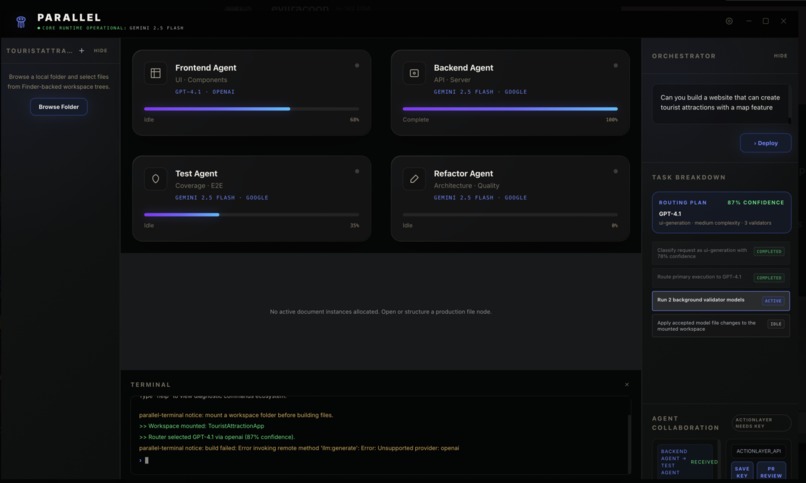Click the '87% CONFIDENCE' label
Screen dimensions: 806x483
(756, 202)
